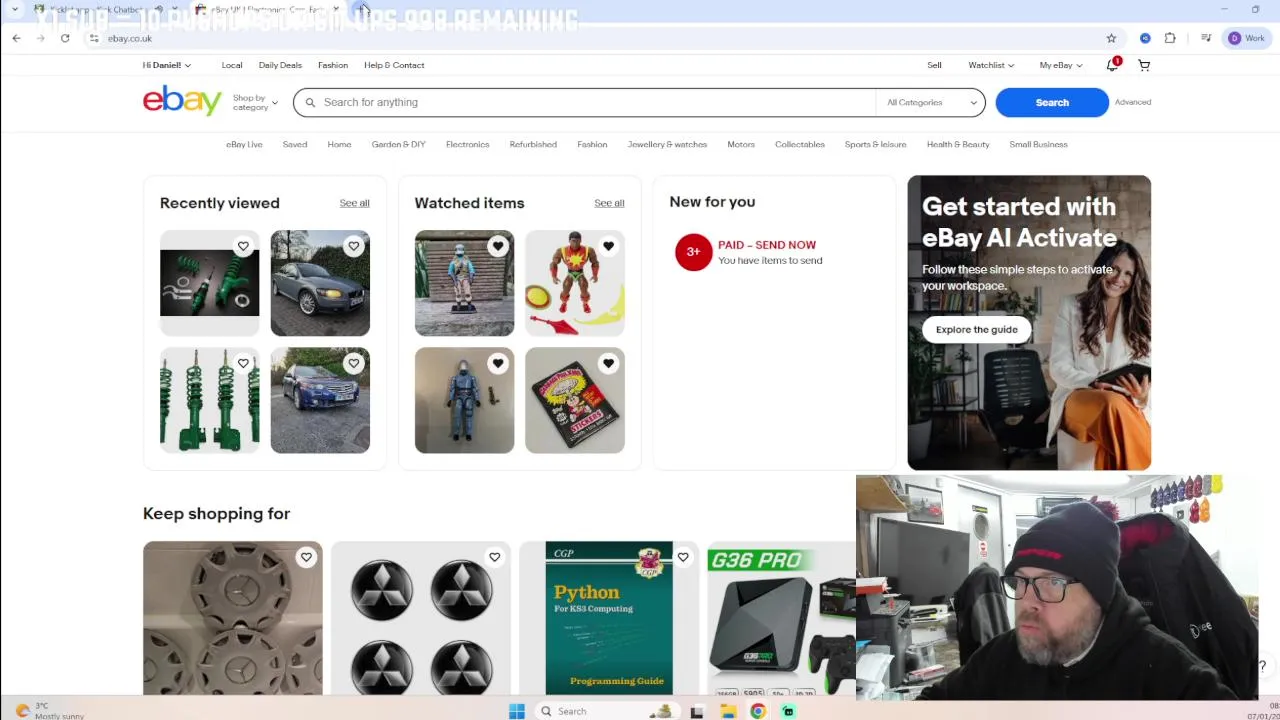Toggle heart on He-Man style figure
This screenshot has height=720, width=1280.
point(608,246)
